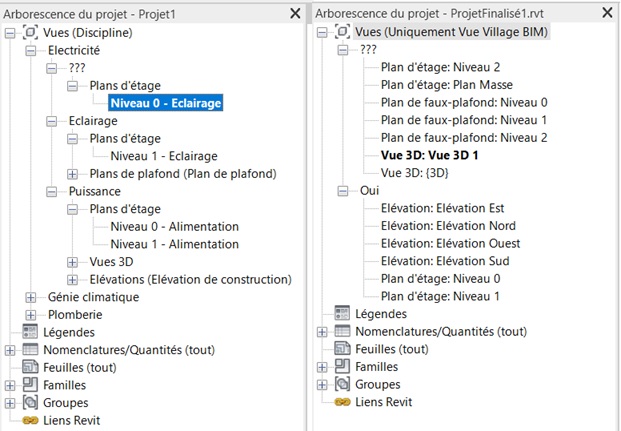Image resolution: width=621 pixels, height=431 pixels.
Task: Select the Vue 3D: {3D} view
Action: click(415, 173)
